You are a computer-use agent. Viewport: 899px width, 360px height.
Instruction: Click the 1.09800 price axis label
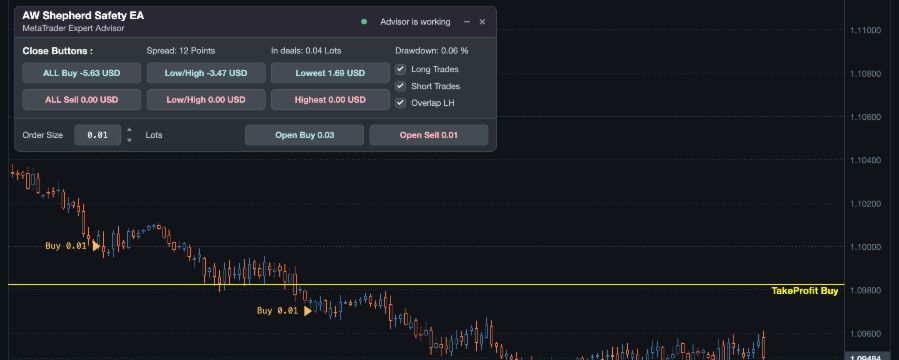pos(865,291)
